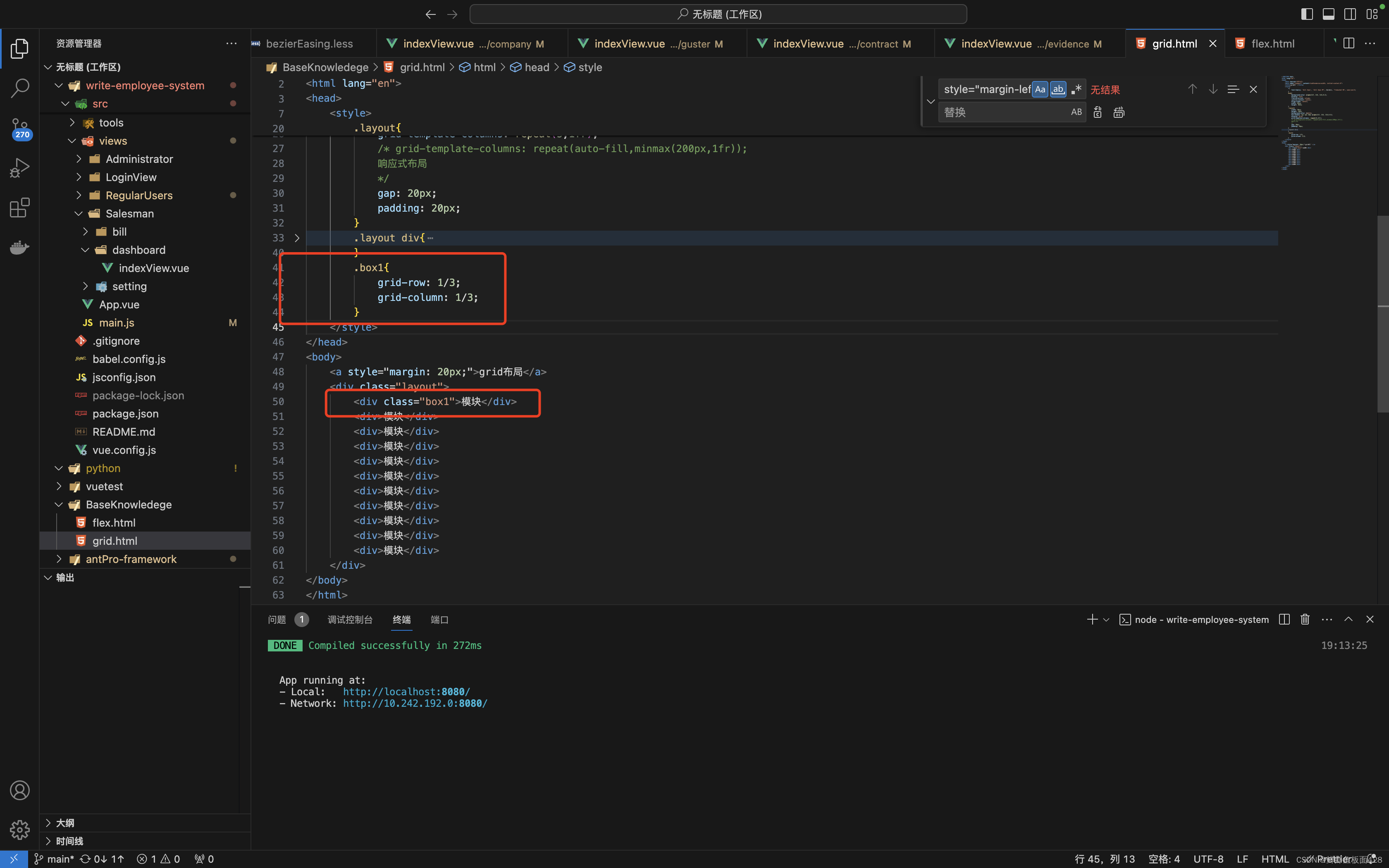Switch to indexView.vue company tab
Viewport: 1389px width, 868px height.
click(473, 44)
